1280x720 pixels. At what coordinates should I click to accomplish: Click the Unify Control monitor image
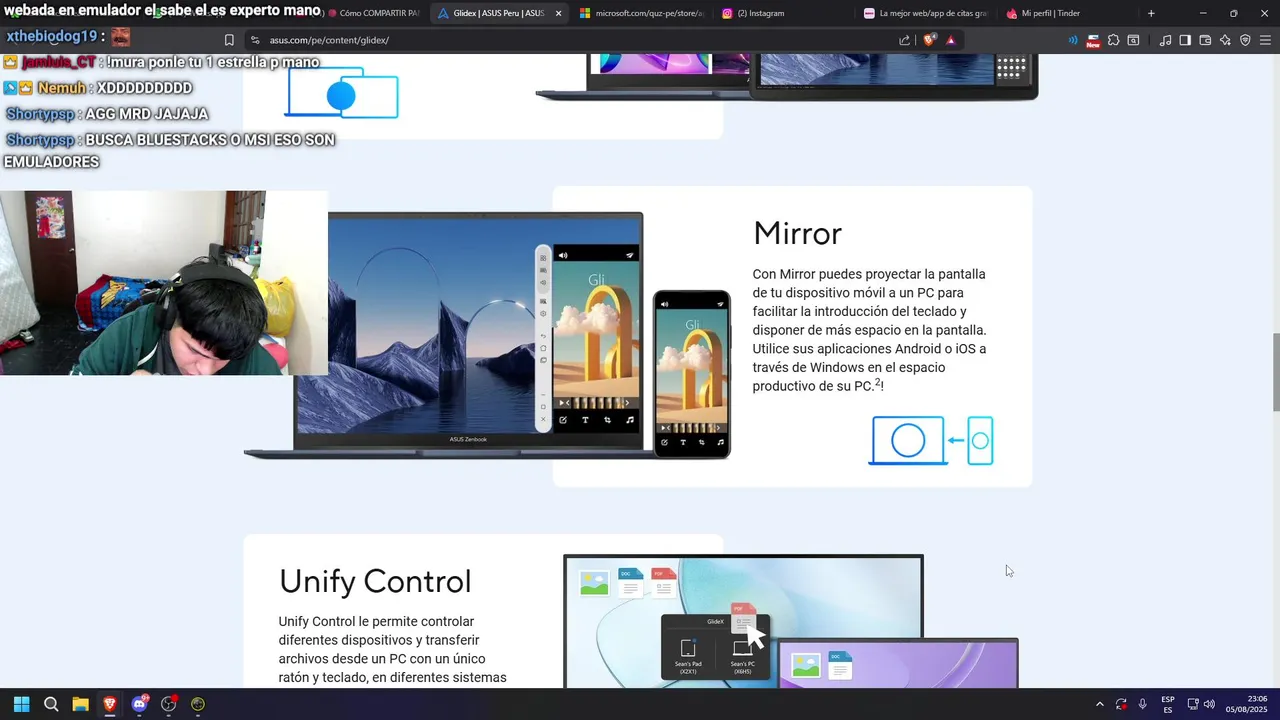click(790, 621)
